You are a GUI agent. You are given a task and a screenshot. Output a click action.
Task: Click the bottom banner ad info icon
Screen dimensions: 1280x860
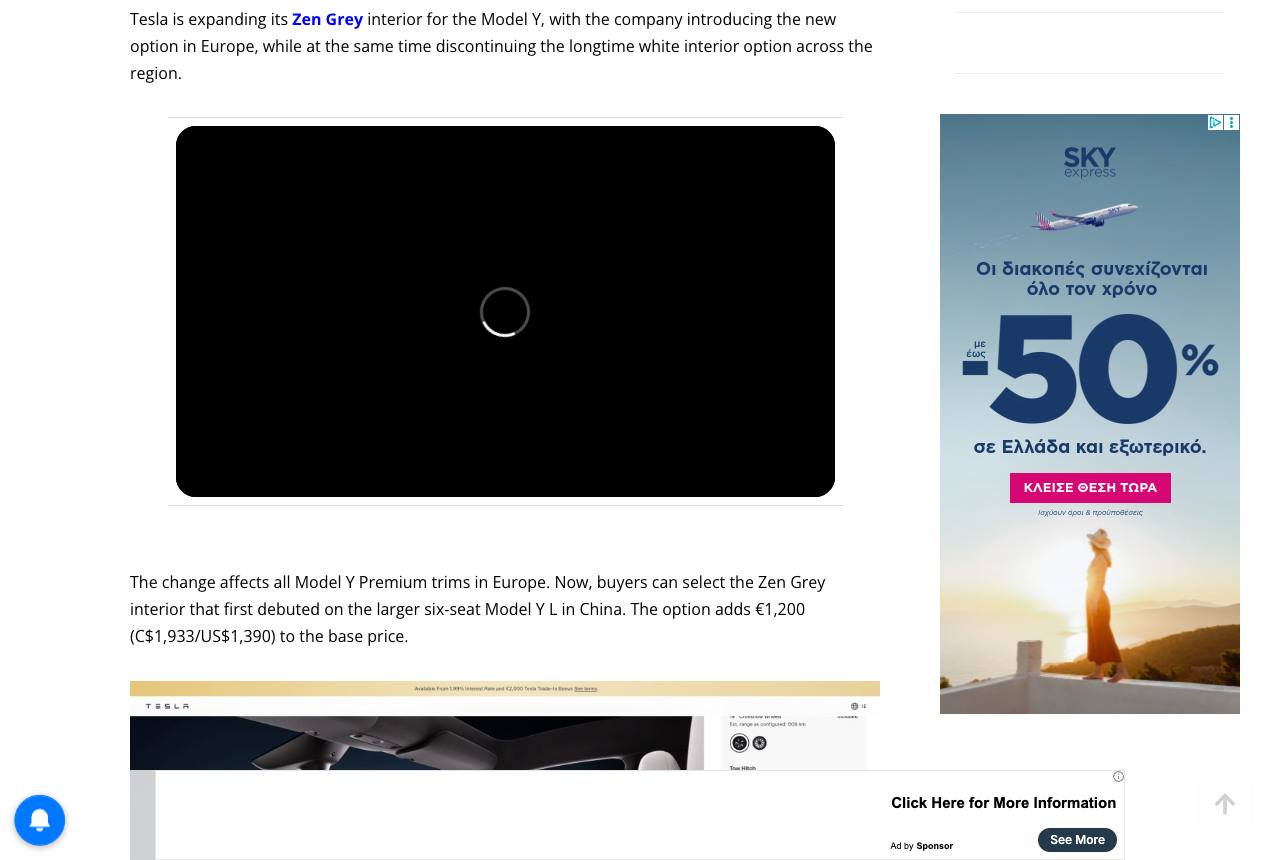click(1118, 777)
